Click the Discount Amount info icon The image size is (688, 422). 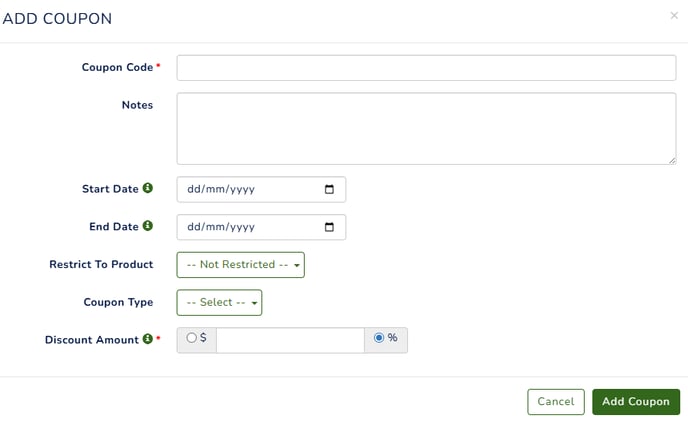click(x=148, y=339)
